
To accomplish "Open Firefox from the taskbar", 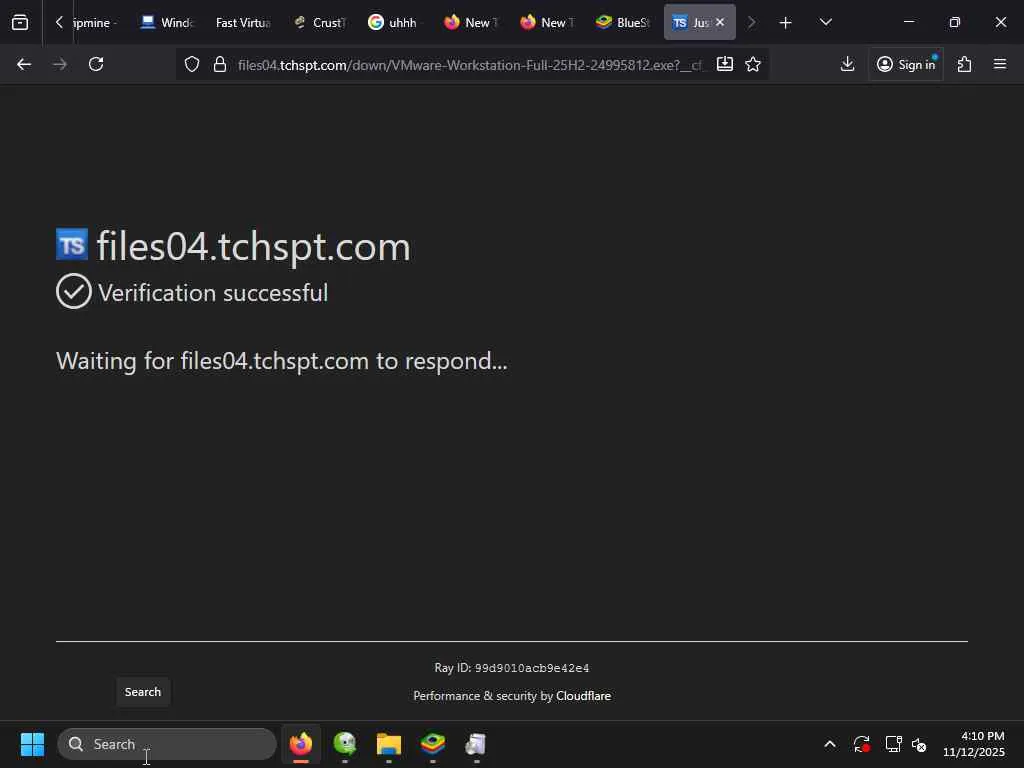I will [x=301, y=744].
